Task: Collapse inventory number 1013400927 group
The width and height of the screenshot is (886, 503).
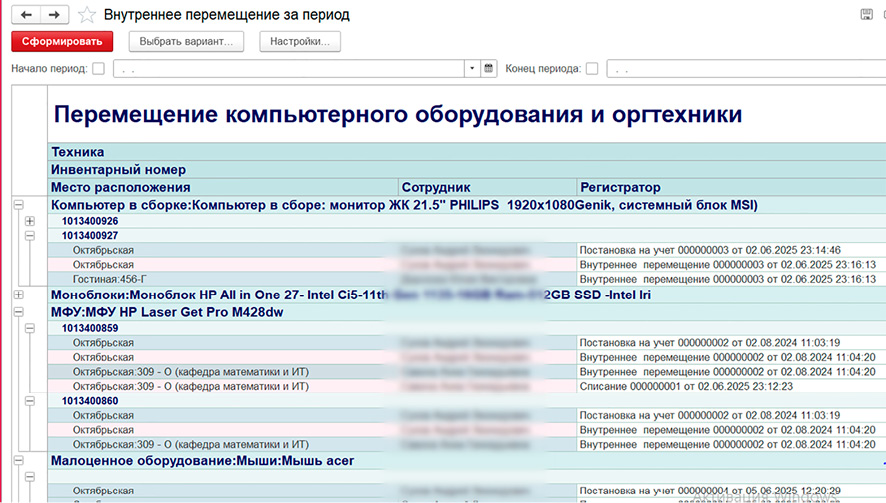Action: click(x=30, y=236)
